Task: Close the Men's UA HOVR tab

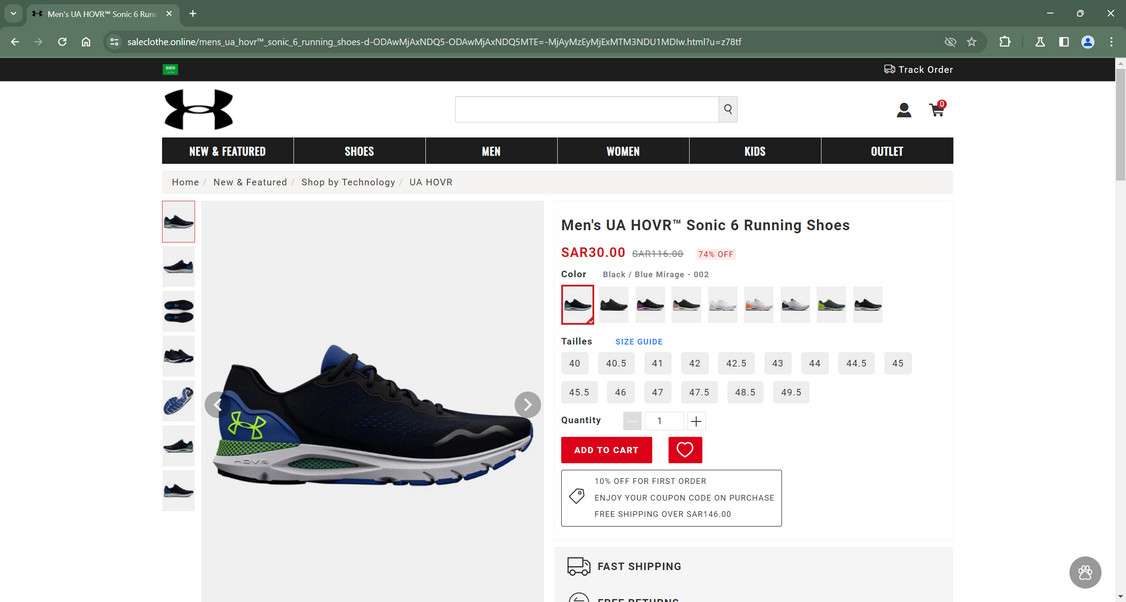Action: tap(169, 14)
